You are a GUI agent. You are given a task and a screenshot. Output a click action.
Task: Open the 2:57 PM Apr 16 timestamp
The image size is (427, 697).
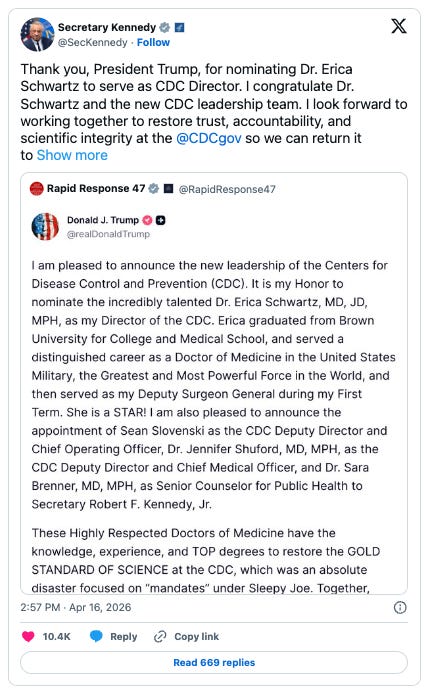[76, 607]
